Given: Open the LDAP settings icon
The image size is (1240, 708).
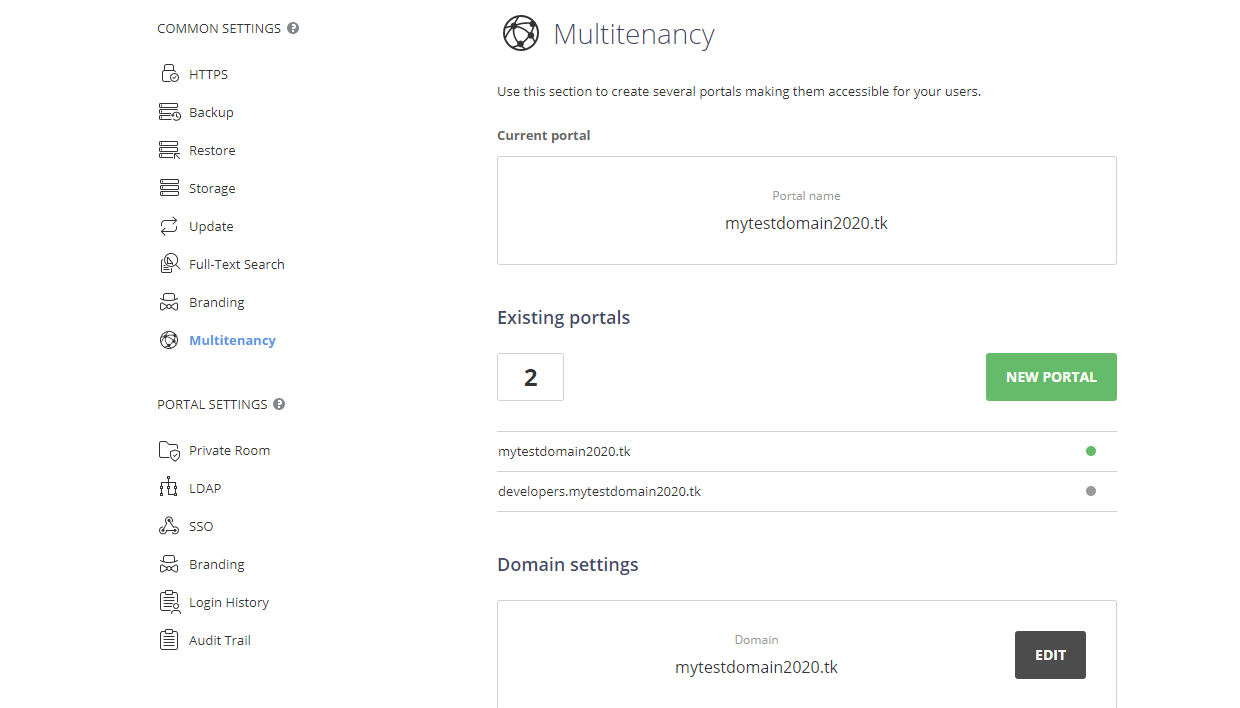Looking at the screenshot, I should coord(168,487).
